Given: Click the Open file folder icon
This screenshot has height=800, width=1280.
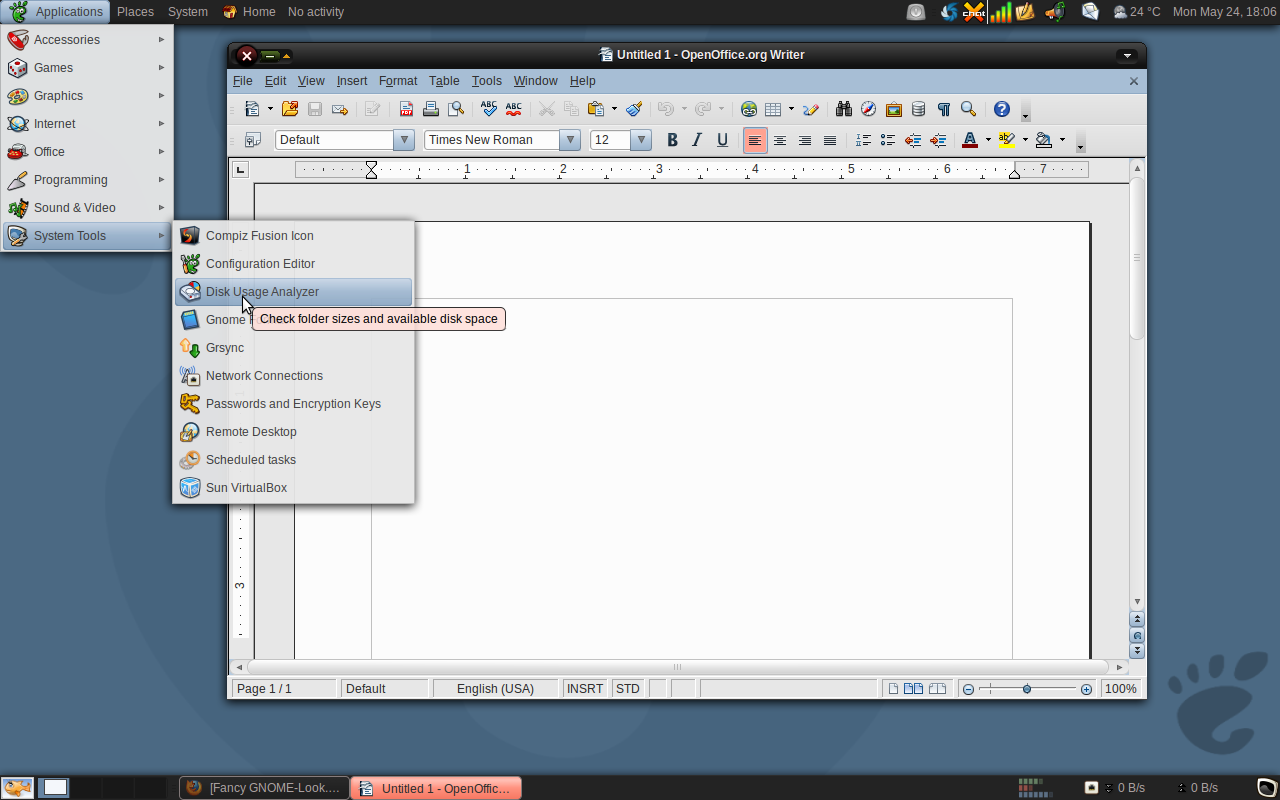Looking at the screenshot, I should click(290, 109).
